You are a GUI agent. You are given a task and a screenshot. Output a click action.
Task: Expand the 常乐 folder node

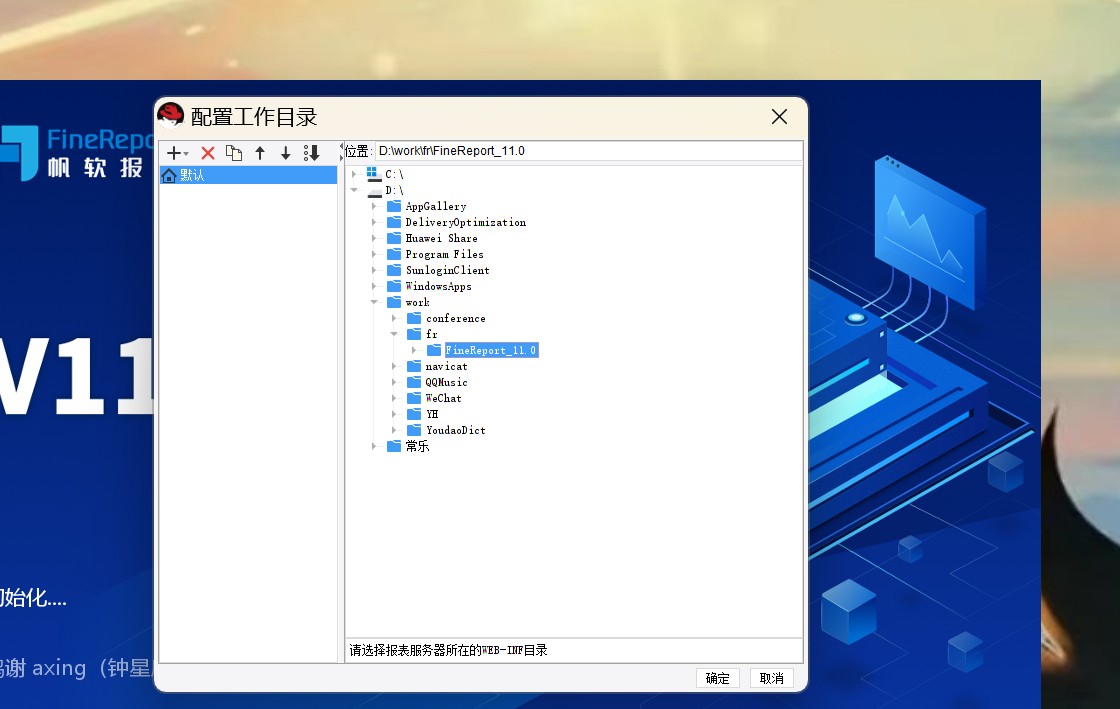(374, 446)
